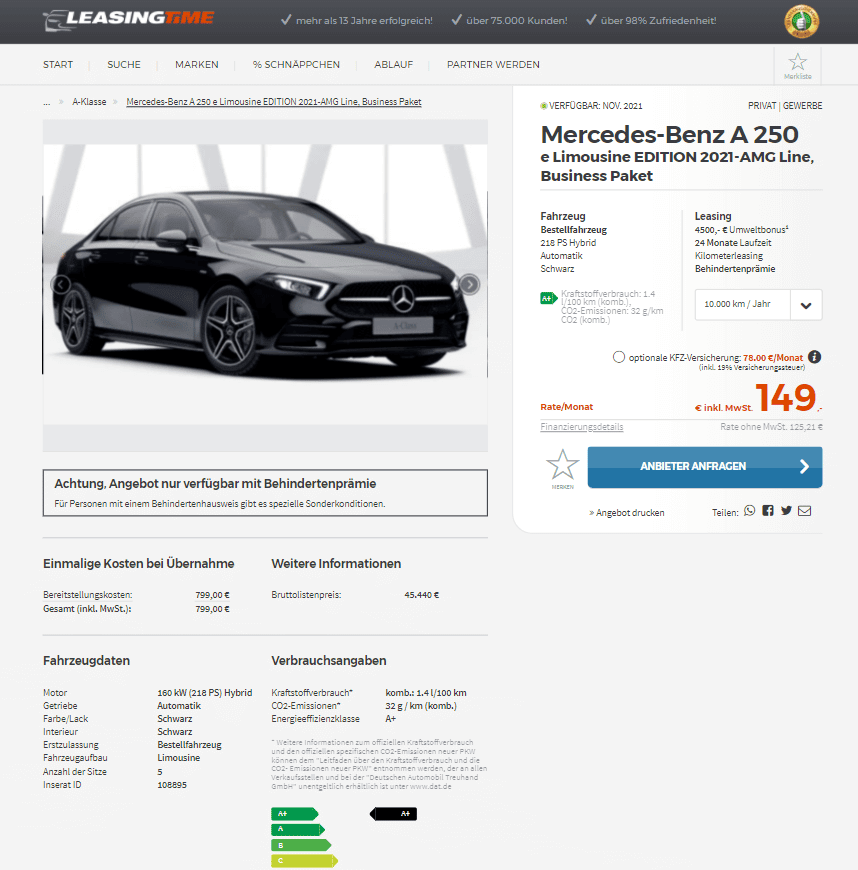Click the LeasingTime logo
Image resolution: width=858 pixels, height=870 pixels.
[128, 19]
